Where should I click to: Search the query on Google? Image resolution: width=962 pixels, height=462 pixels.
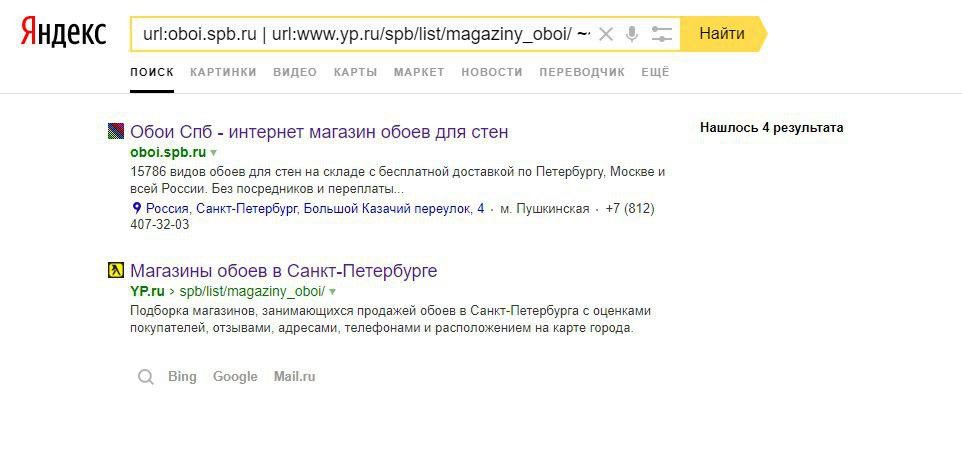coord(235,377)
